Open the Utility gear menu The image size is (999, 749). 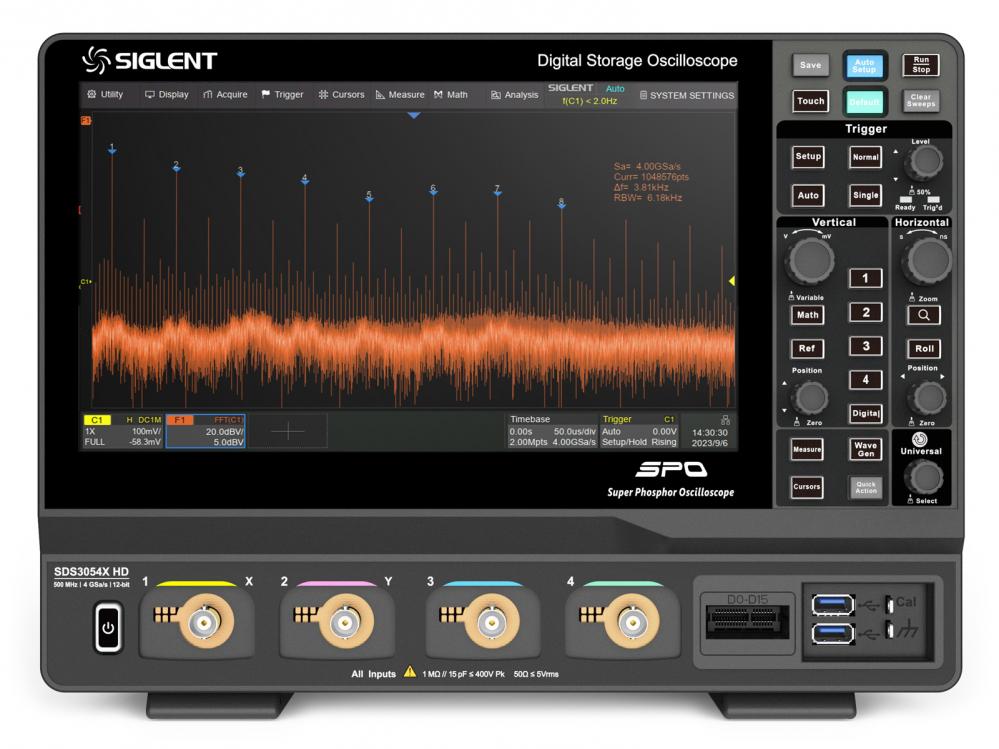105,95
